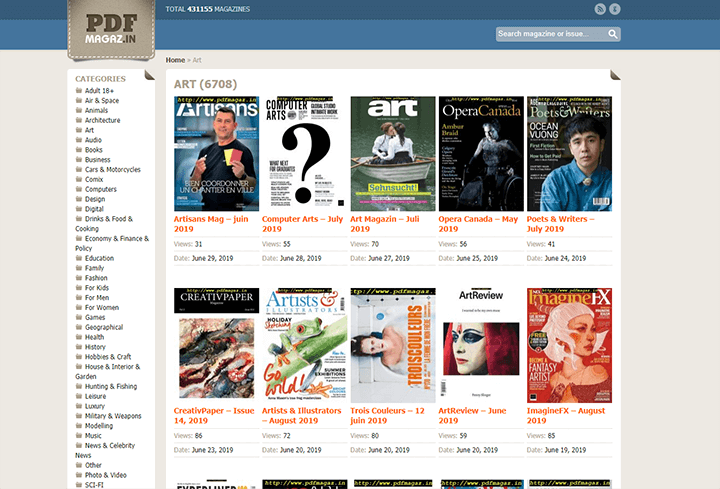Open the Modelling category

99,426
